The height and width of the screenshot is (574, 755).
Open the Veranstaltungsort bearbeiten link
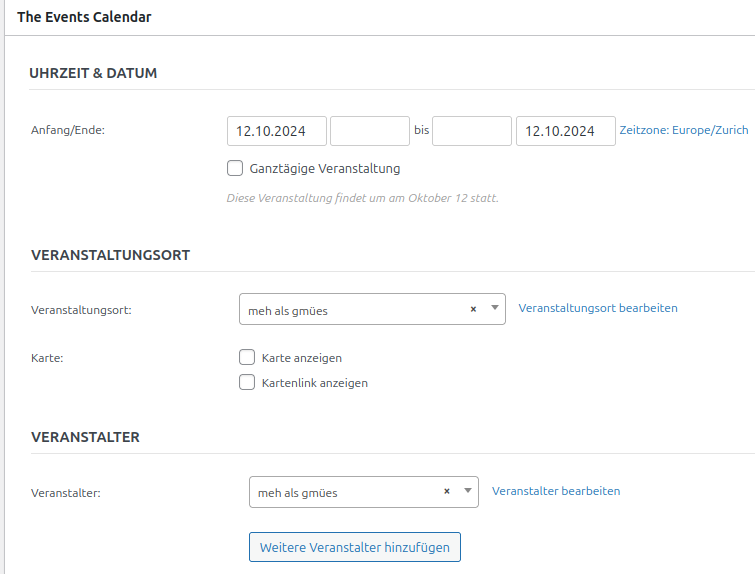(x=598, y=308)
